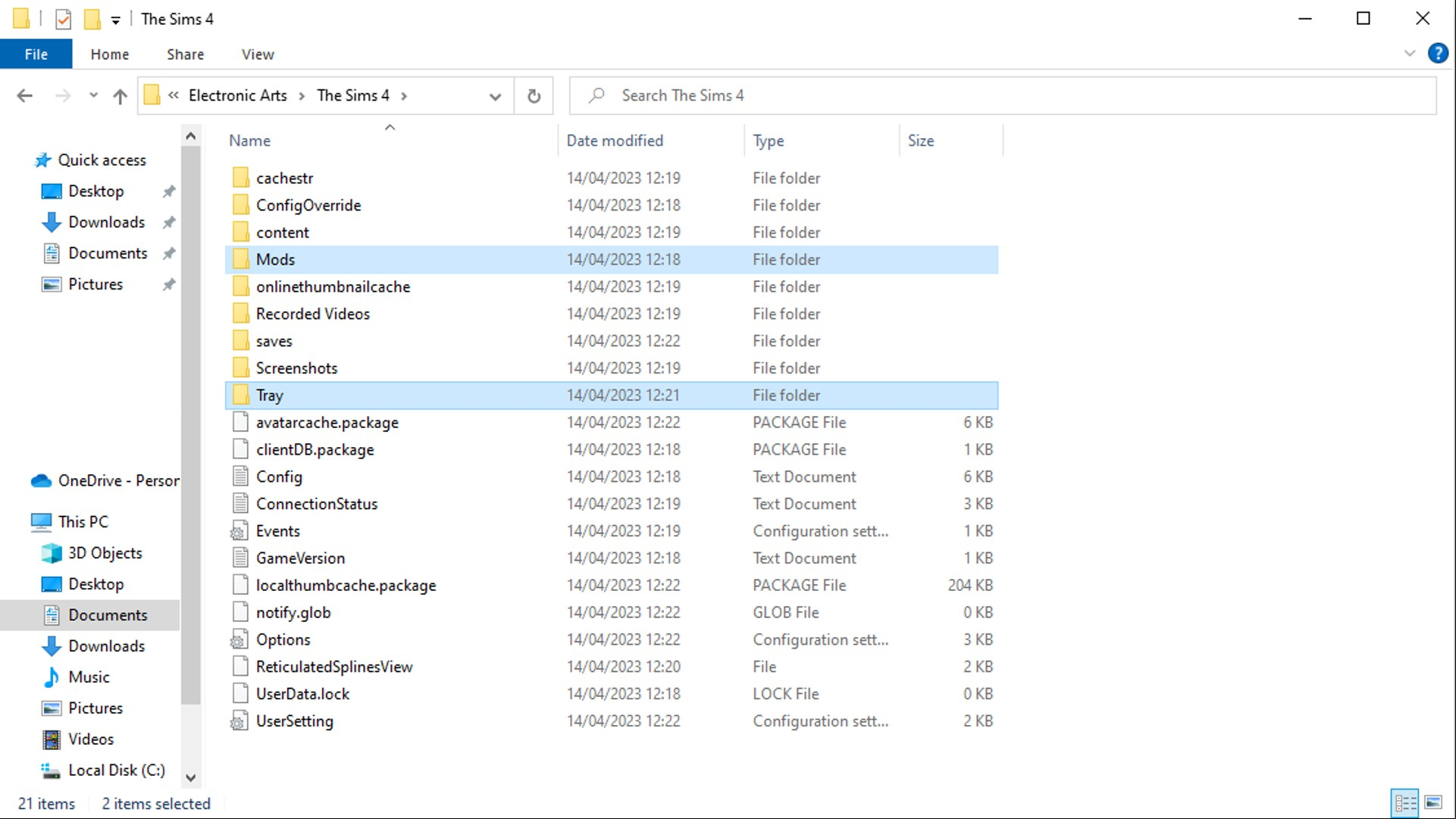Screen dimensions: 1456x819
Task: Select the localthumbcache.package file
Action: click(612, 586)
